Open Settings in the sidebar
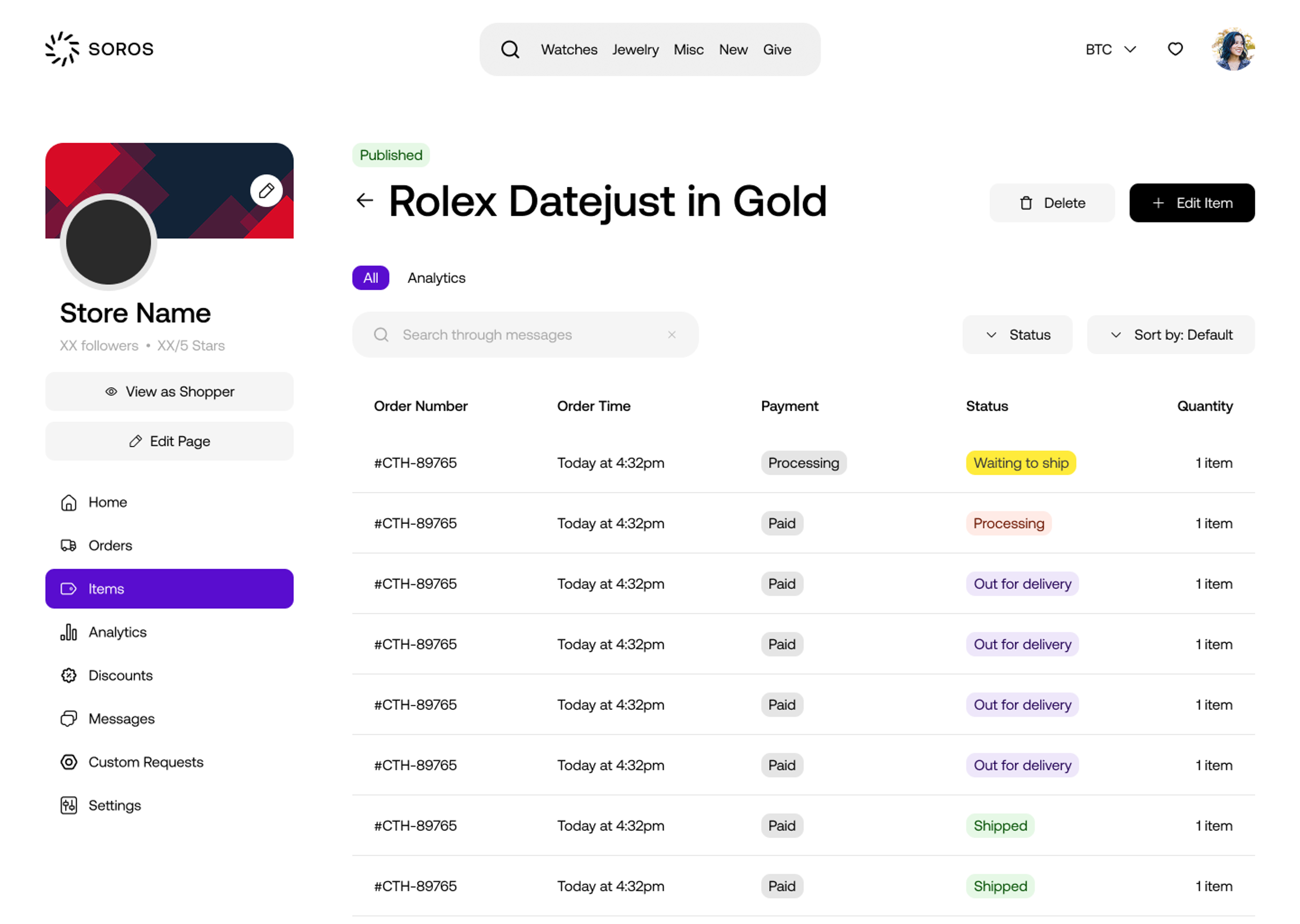Screen dimensions: 1300x924 click(170, 806)
